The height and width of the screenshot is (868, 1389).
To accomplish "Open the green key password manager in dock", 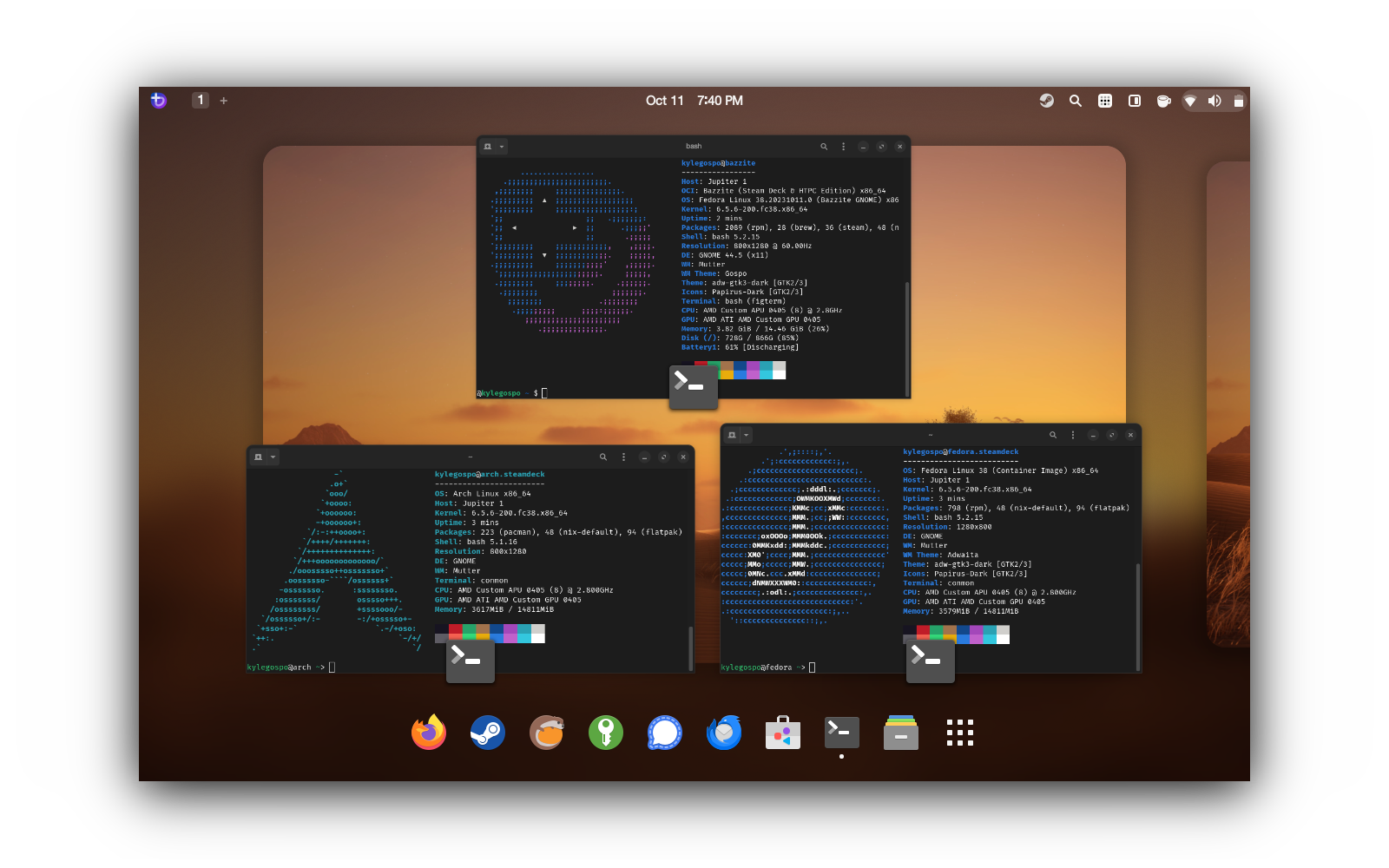I will (606, 733).
